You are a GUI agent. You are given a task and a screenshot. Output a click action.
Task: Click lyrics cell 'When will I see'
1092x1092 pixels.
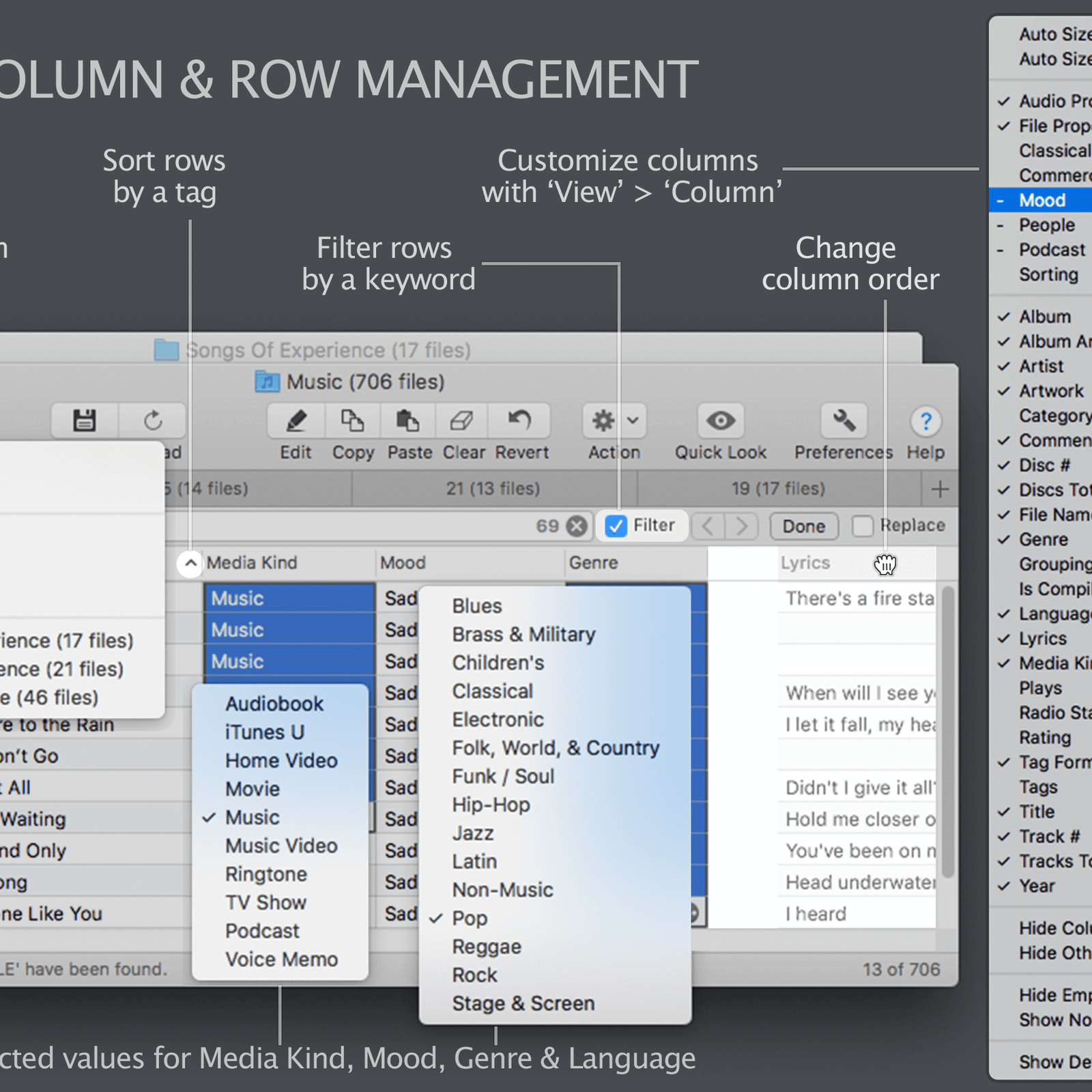tap(857, 693)
